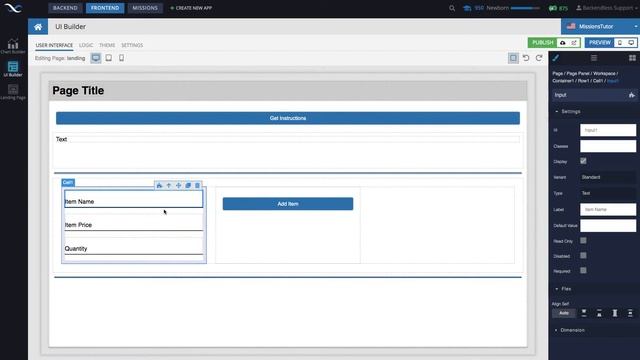Click the Newborn level progress bar

525,8
